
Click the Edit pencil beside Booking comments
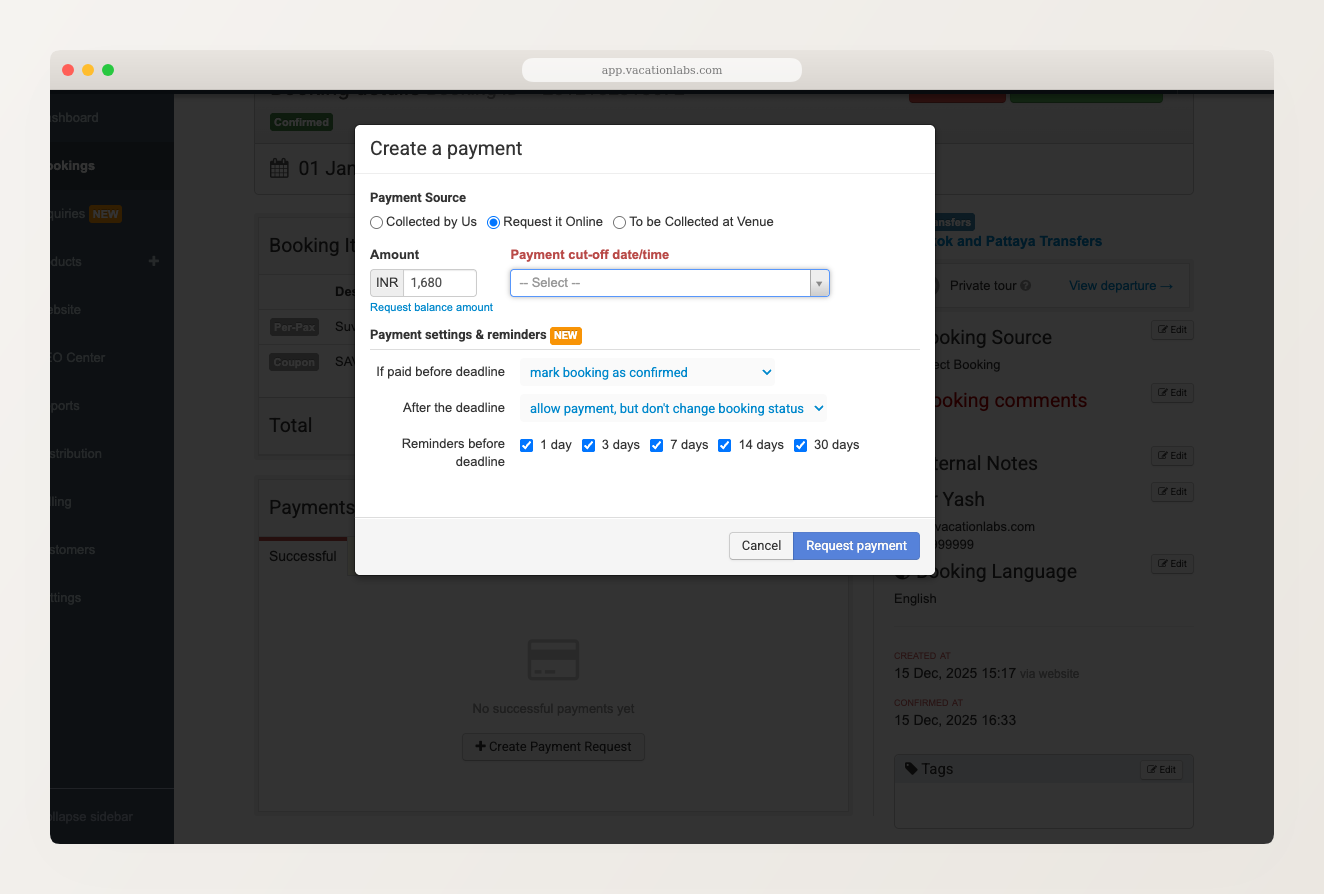pyautogui.click(x=1171, y=392)
